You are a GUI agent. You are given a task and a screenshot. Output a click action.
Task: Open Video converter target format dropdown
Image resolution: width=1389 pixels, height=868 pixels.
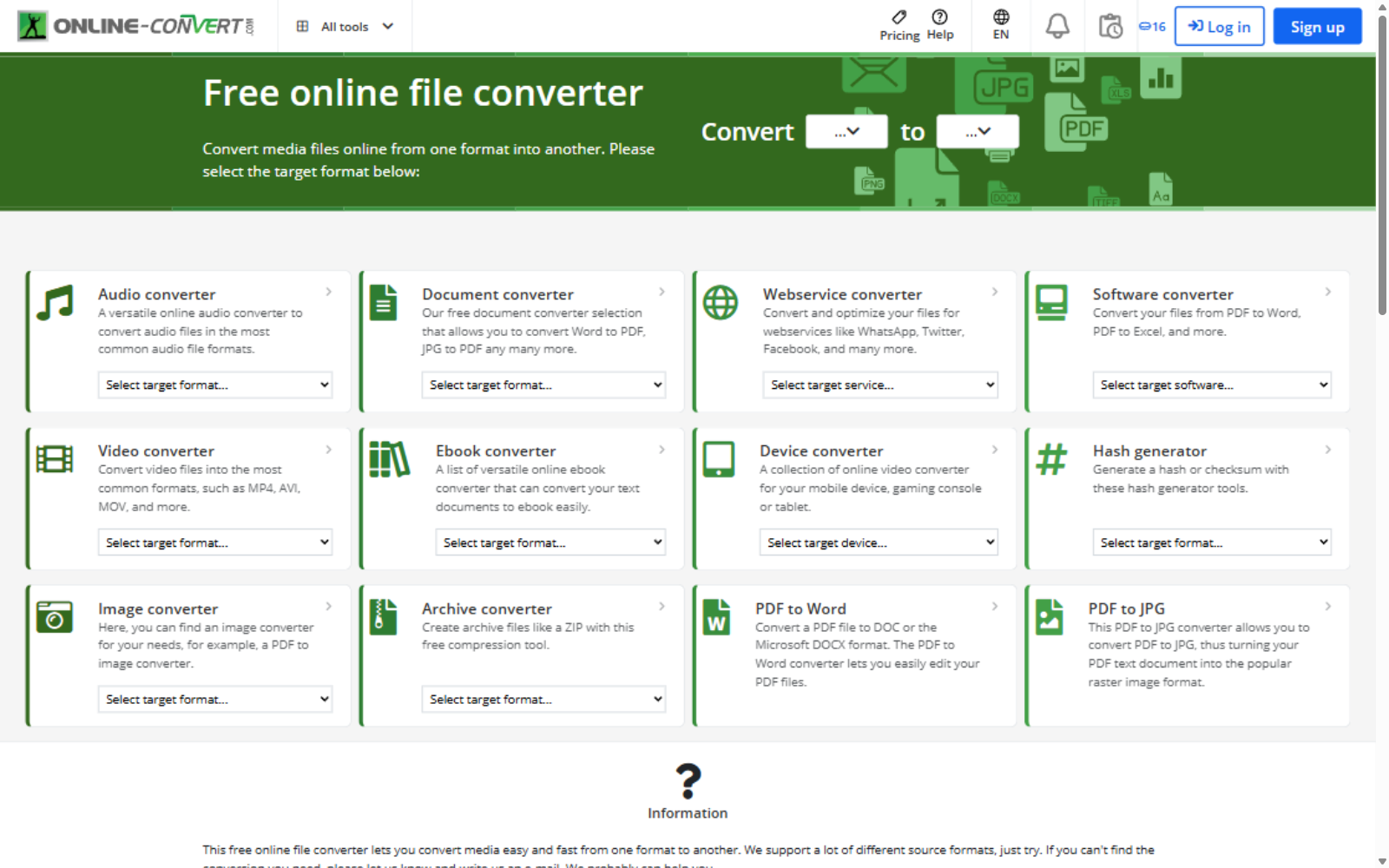coord(215,542)
